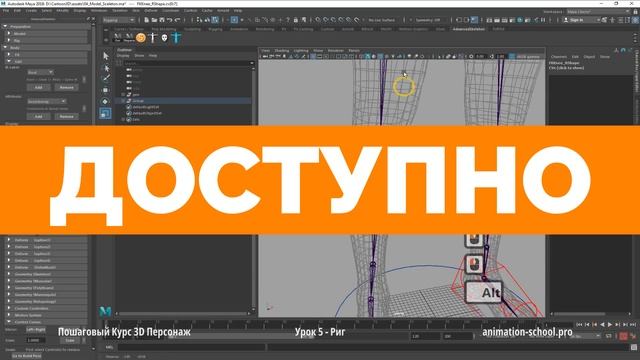The image size is (640, 360).
Task: Click the lock icon in status line
Action: 296,20
